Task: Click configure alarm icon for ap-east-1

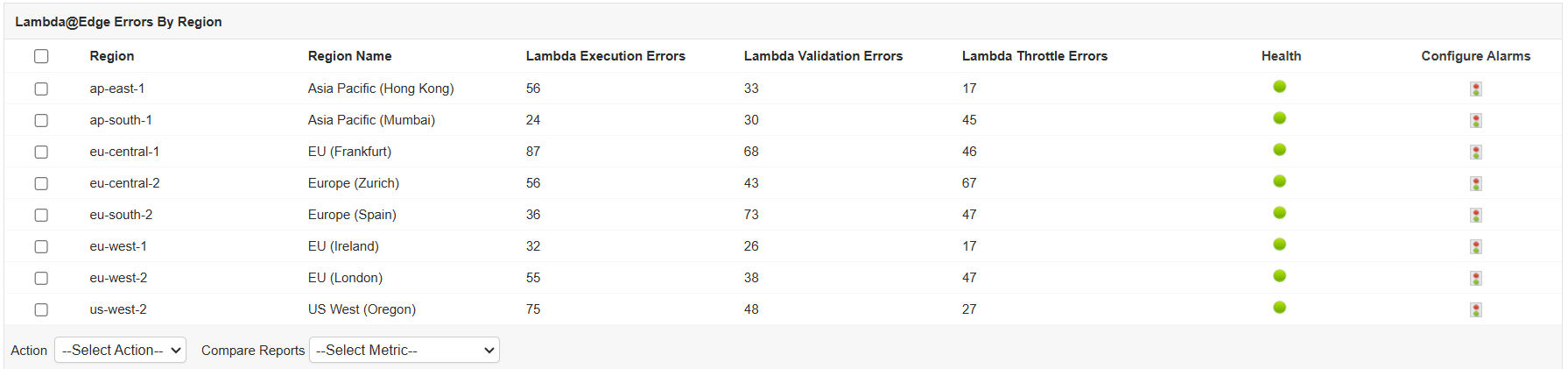Action: tap(1475, 89)
